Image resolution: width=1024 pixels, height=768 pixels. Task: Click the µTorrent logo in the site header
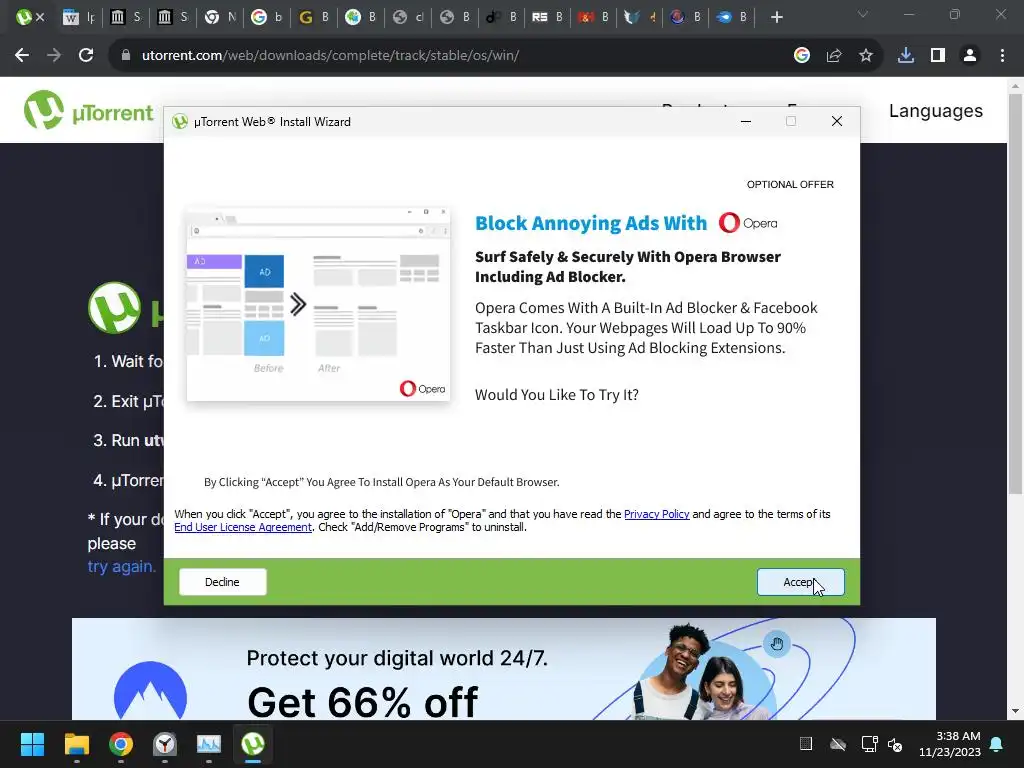click(x=88, y=110)
